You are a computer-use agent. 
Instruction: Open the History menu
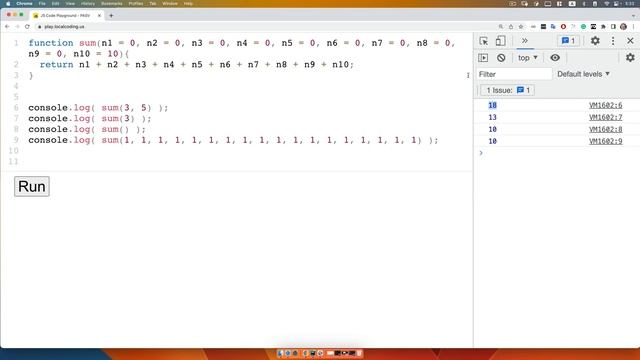[88, 3]
